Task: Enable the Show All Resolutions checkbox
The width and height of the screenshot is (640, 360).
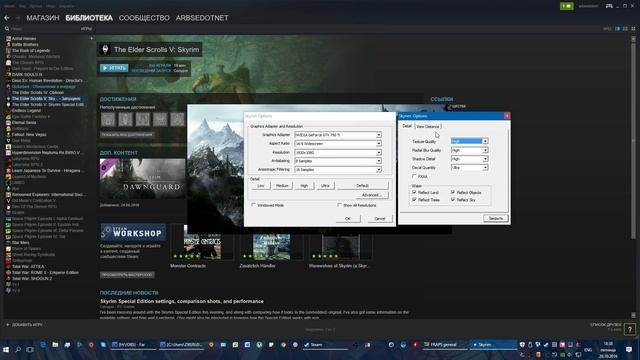Action: [339, 205]
